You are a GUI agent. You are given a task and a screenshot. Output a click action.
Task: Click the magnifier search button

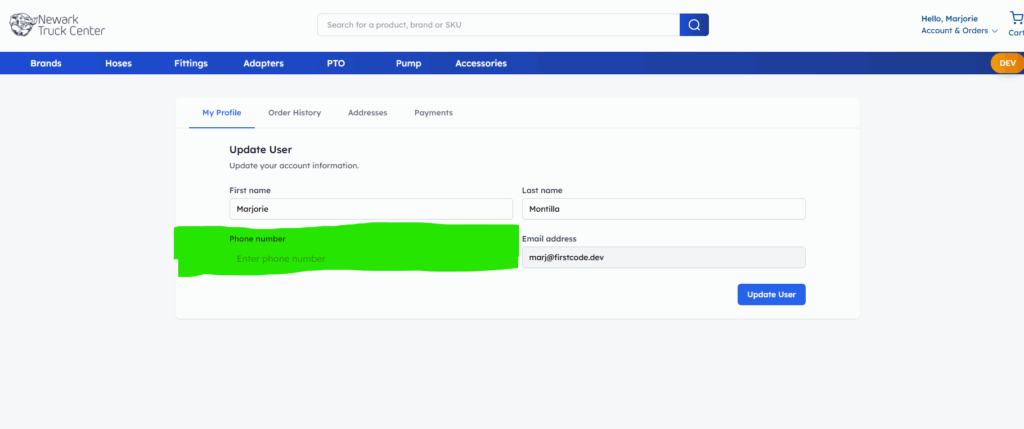pyautogui.click(x=694, y=24)
